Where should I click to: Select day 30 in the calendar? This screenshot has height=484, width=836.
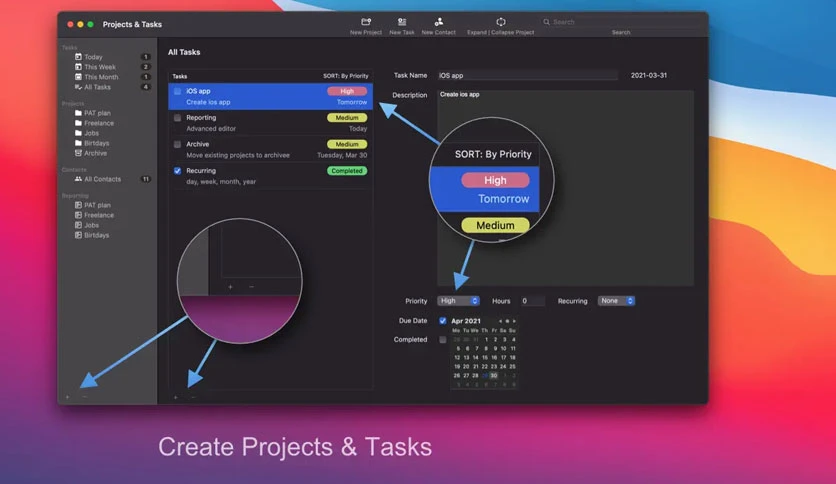tap(494, 376)
